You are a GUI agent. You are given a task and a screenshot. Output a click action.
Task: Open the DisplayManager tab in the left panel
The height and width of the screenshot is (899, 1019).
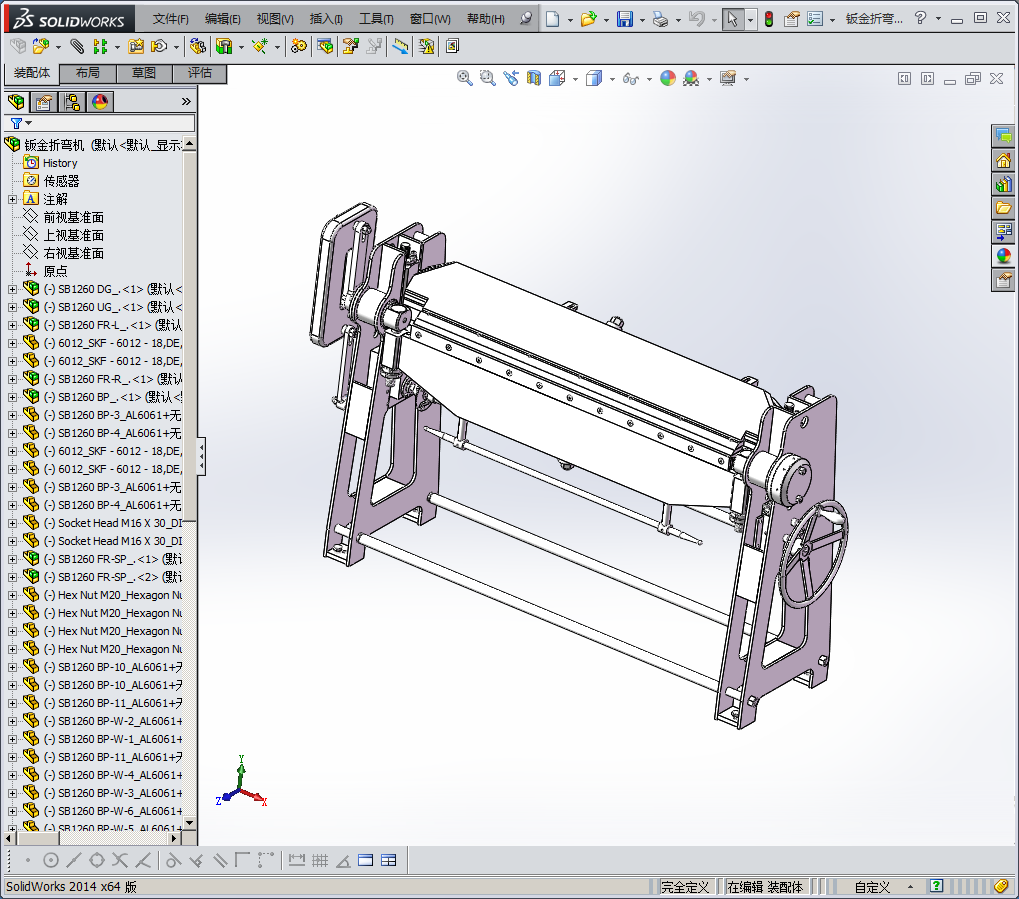[99, 101]
